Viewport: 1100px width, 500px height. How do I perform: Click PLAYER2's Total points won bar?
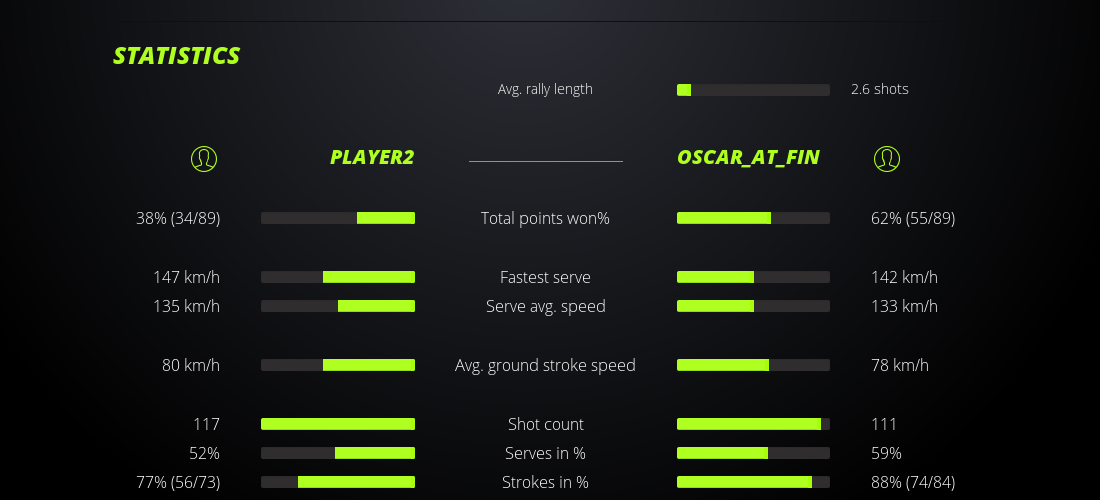[338, 218]
